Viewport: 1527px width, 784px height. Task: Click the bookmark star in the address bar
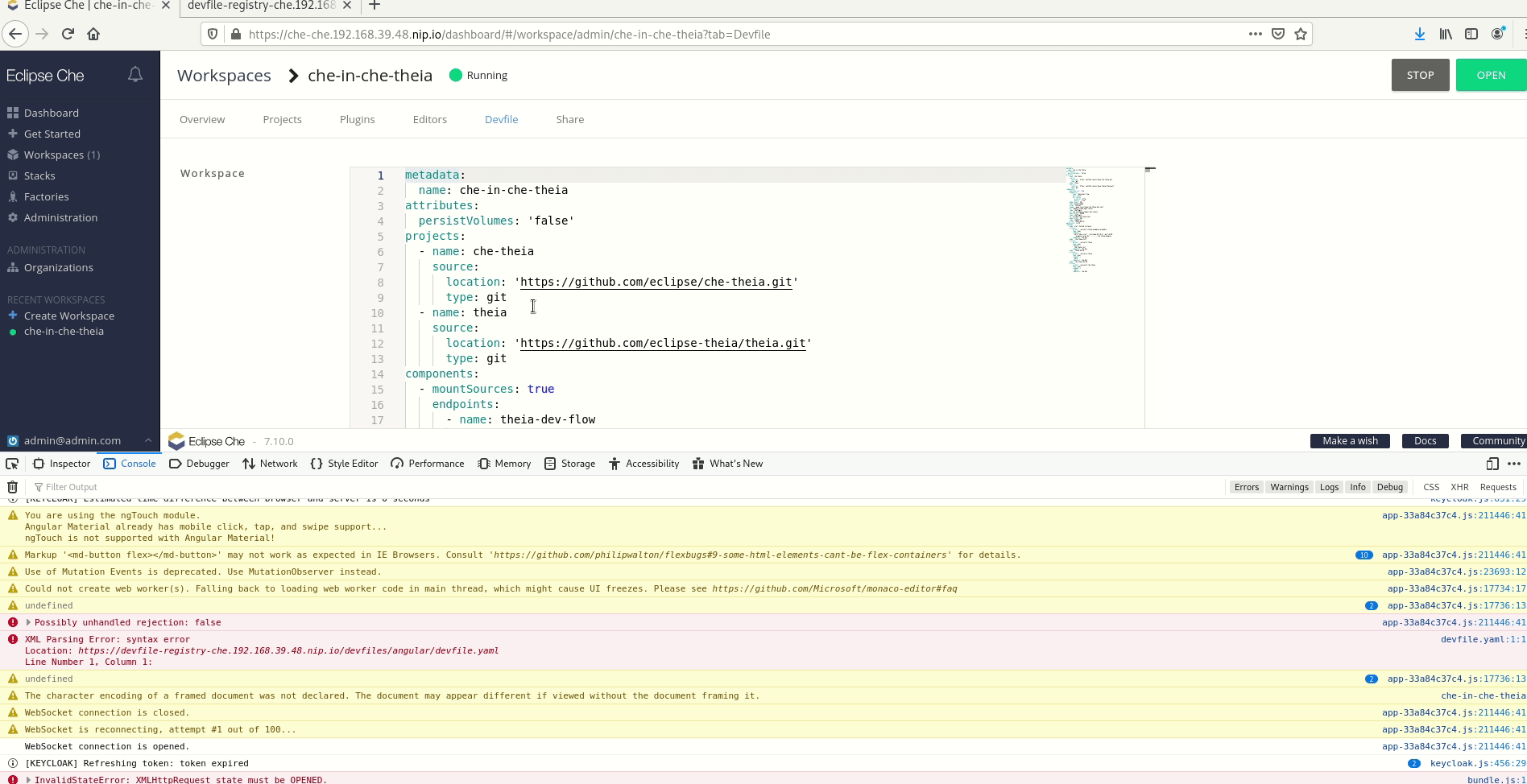point(1300,34)
